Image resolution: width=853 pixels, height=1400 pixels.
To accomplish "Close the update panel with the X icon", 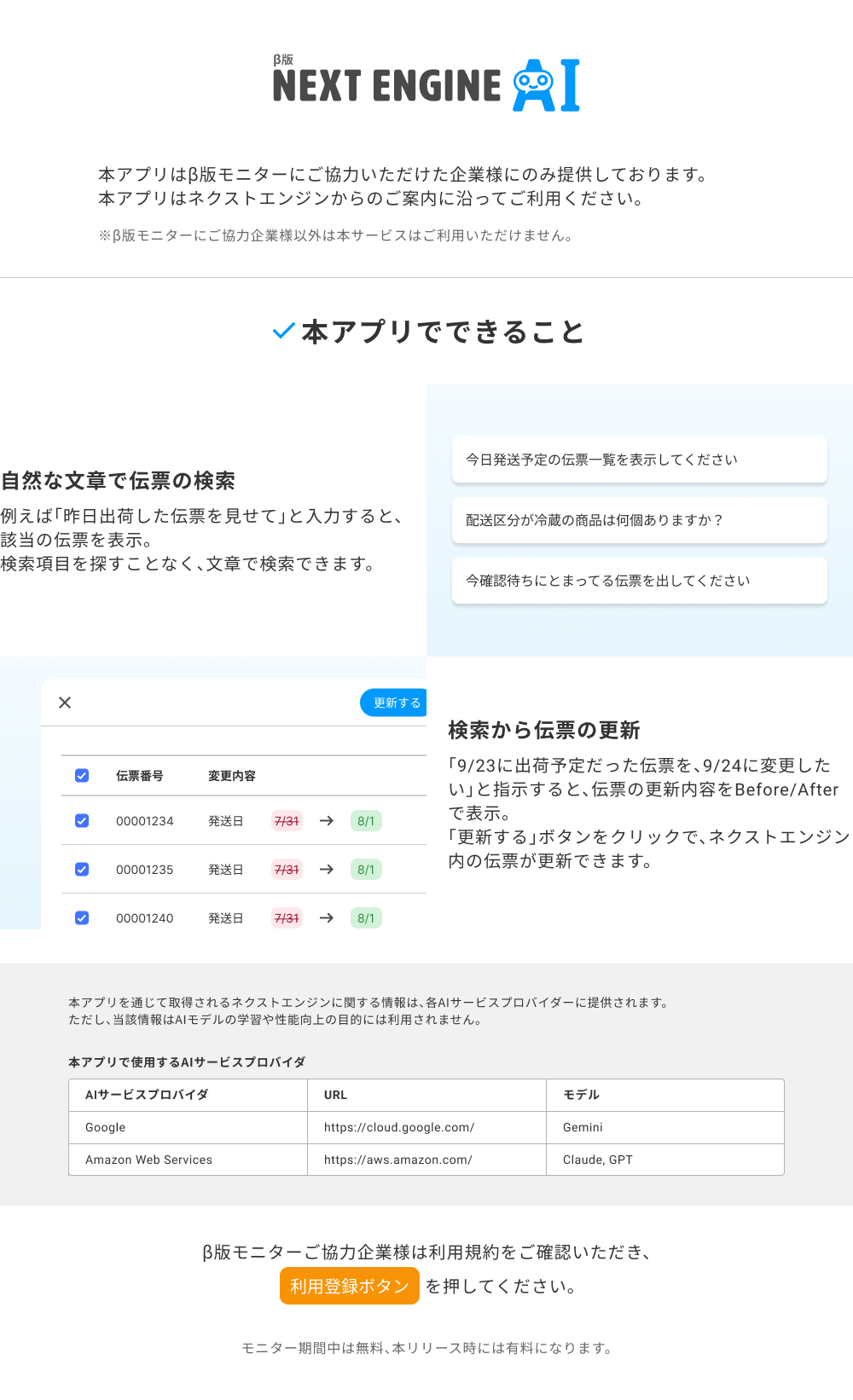I will pos(65,703).
